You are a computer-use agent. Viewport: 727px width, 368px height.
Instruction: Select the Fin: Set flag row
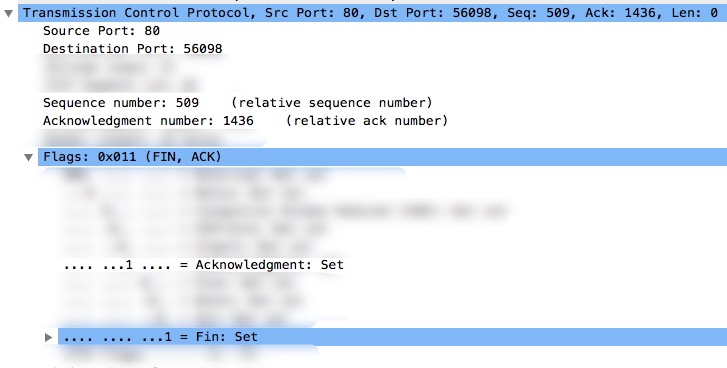392,336
